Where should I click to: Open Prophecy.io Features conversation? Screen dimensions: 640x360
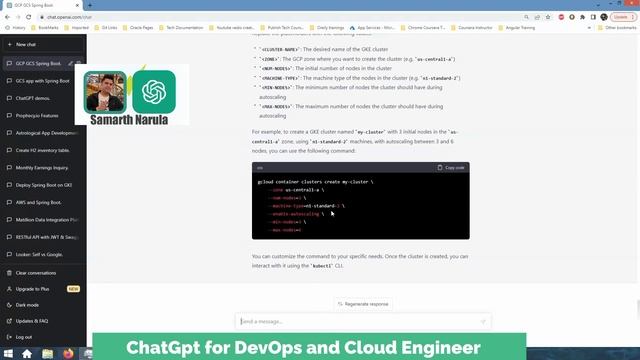(x=43, y=116)
